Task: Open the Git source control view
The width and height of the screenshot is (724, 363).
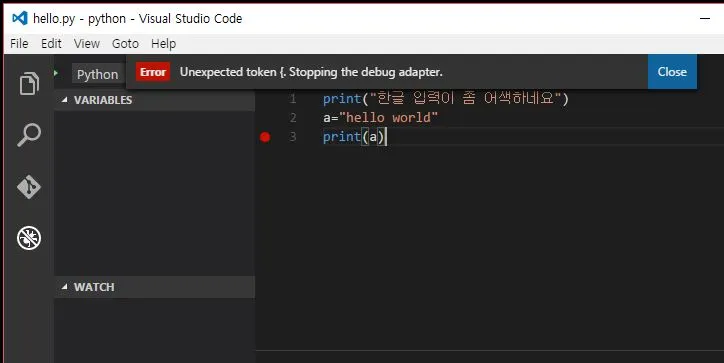Action: click(x=29, y=187)
